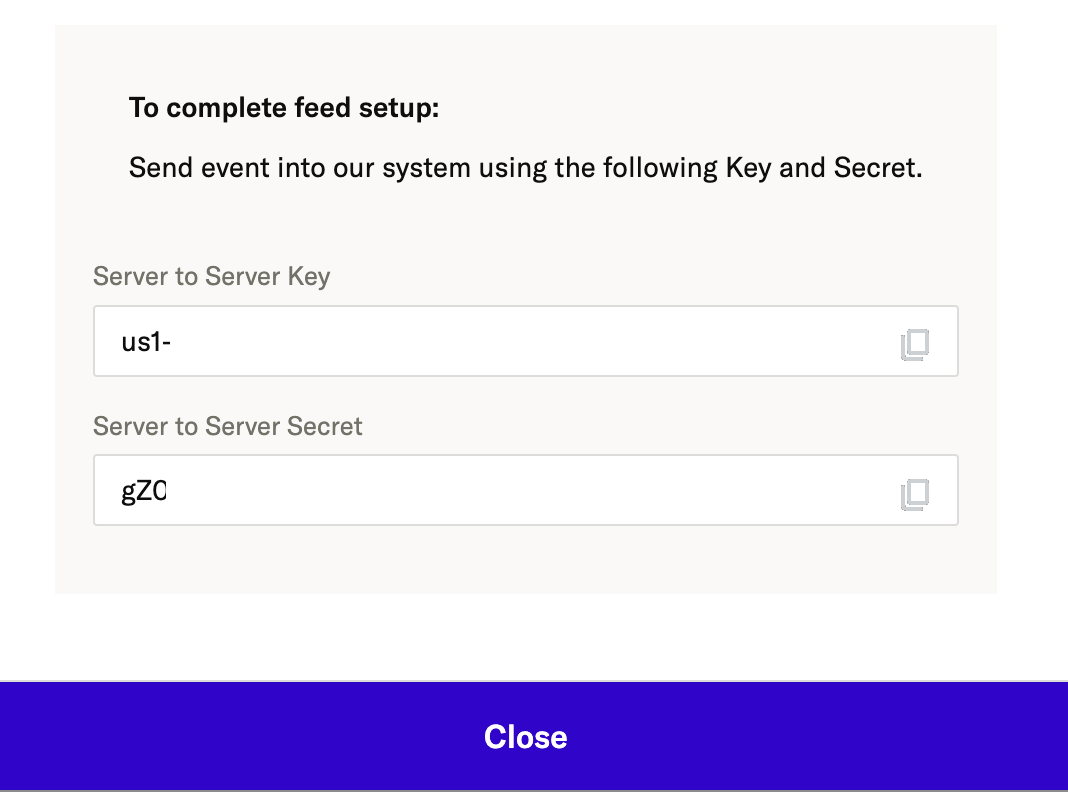1068x792 pixels.
Task: Click the 'gZ0' secret value text
Action: point(144,491)
